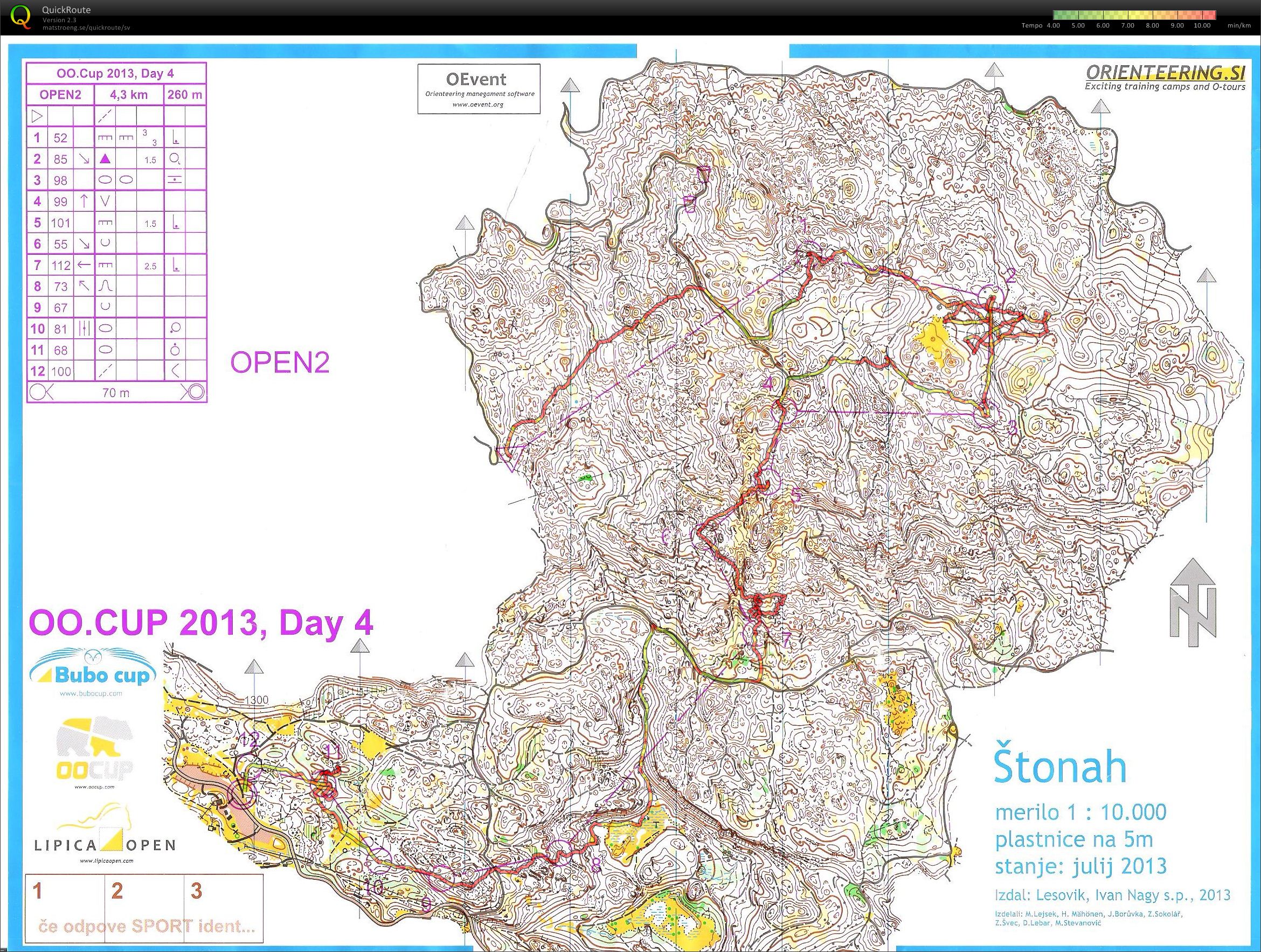The width and height of the screenshot is (1261, 952).
Task: Click the www.lipicaopen.com address
Action: (107, 861)
